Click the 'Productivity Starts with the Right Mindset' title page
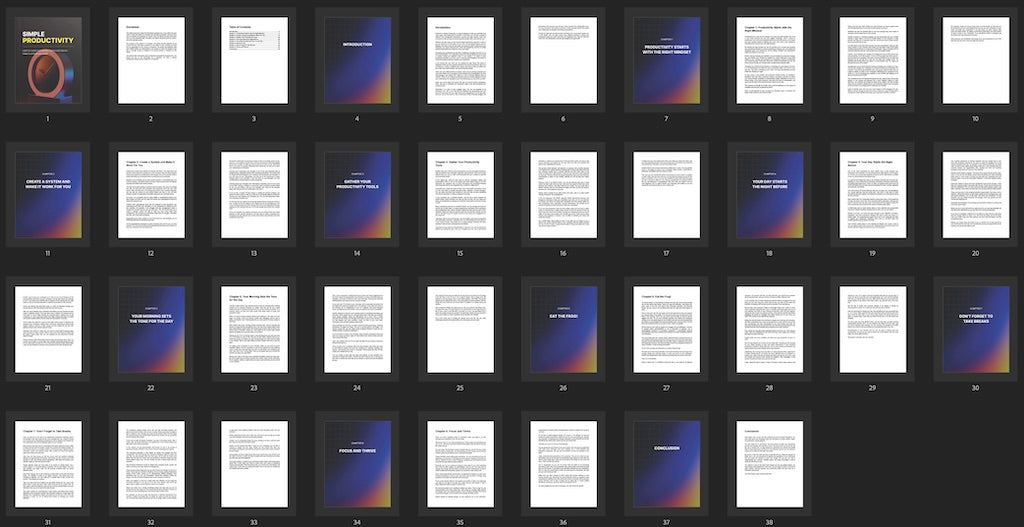 (666, 60)
